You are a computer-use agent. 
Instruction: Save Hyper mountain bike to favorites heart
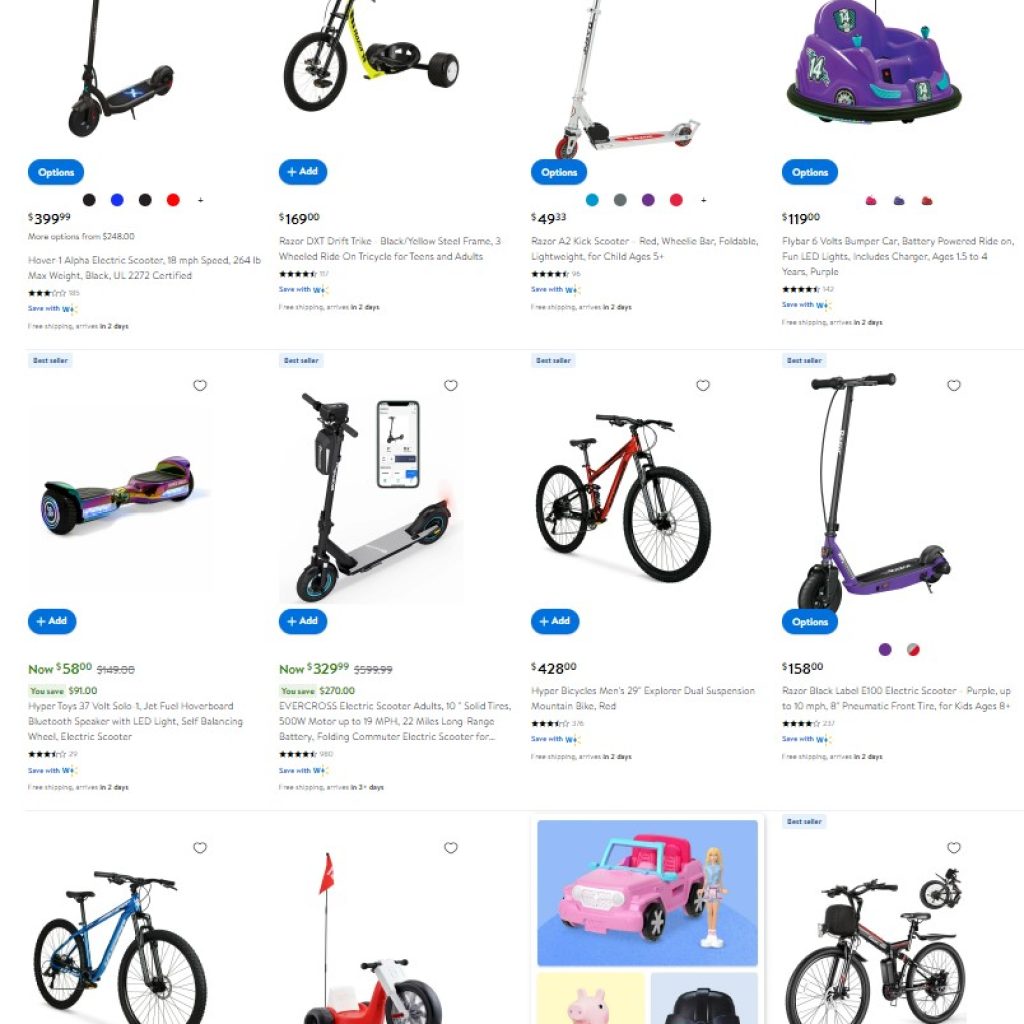(703, 385)
